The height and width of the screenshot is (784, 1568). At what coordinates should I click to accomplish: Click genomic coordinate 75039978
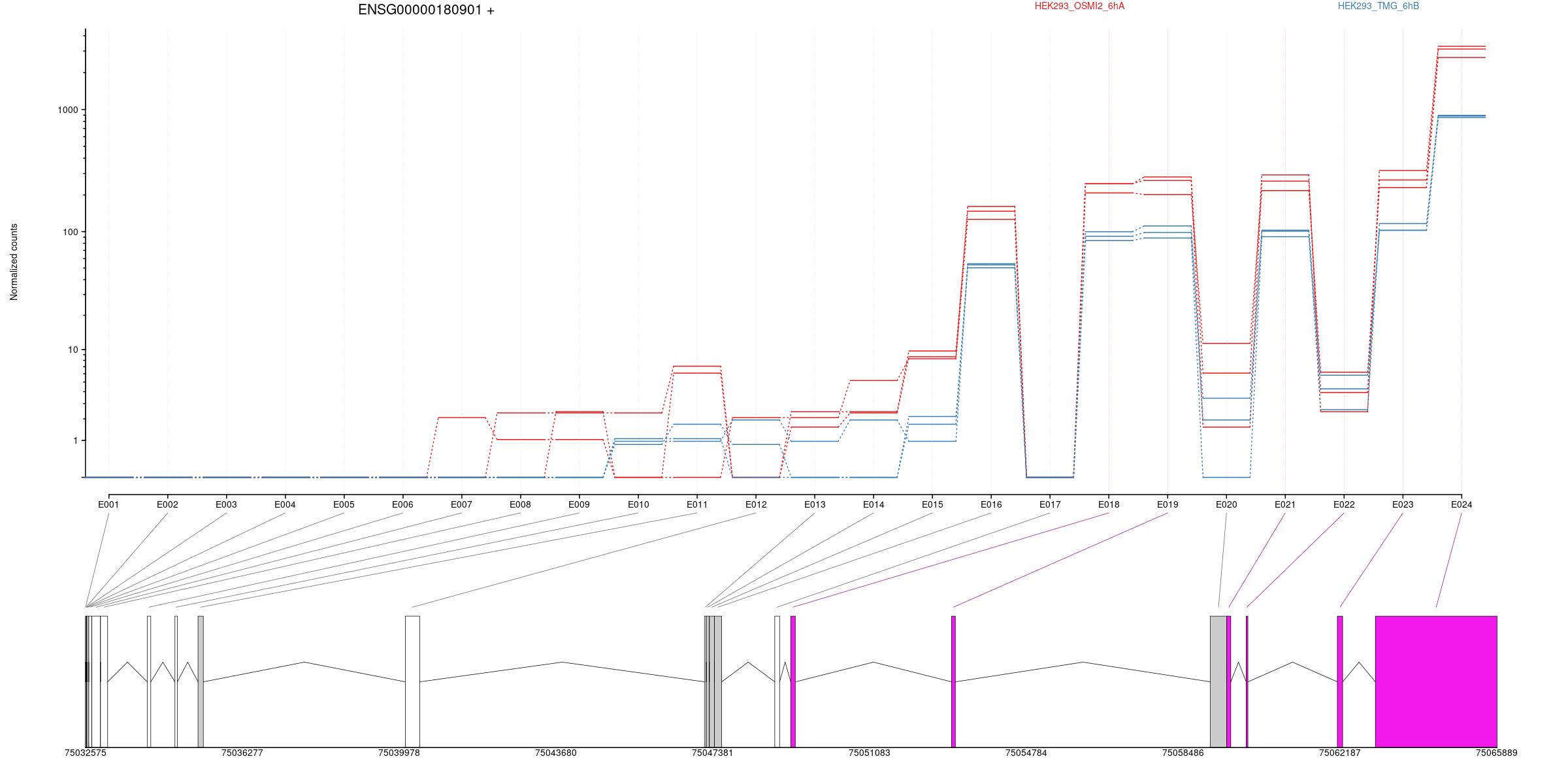tap(399, 753)
